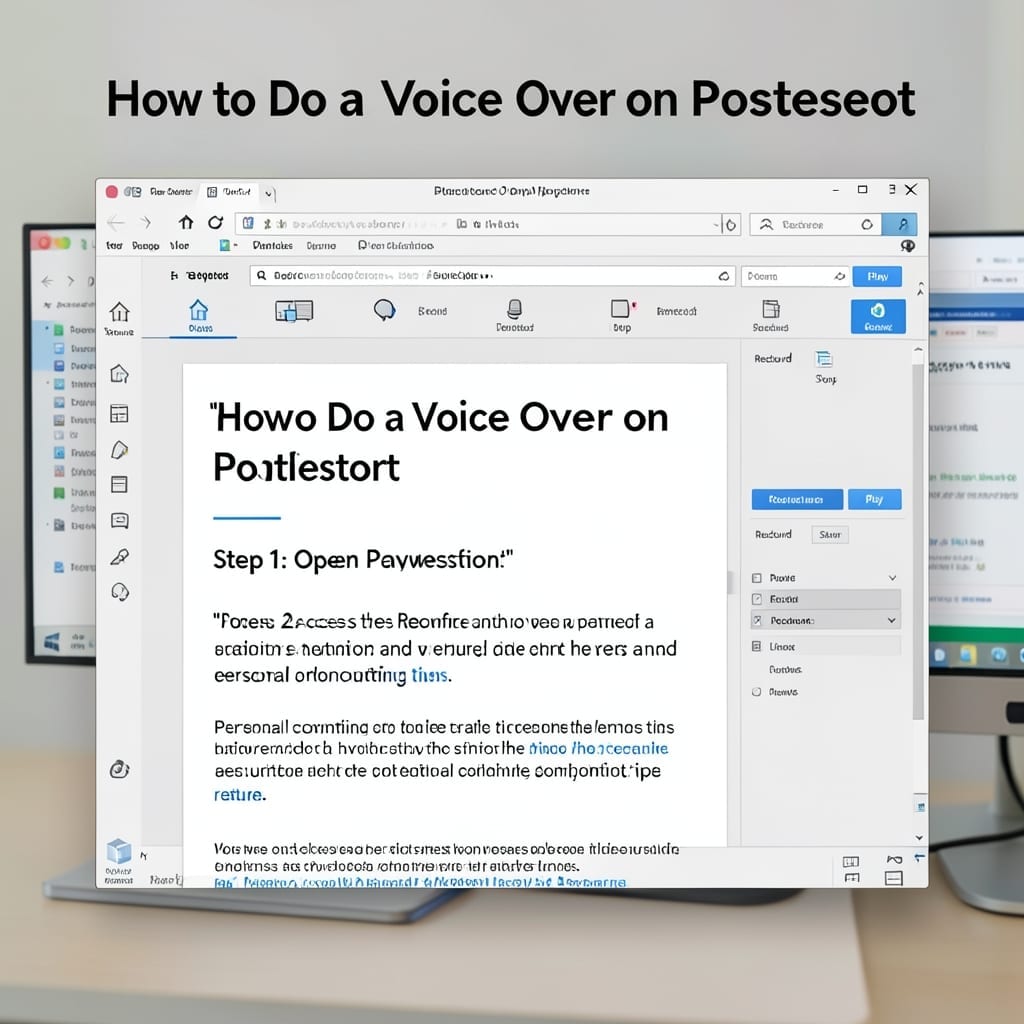Viewport: 1024px width, 1024px height.
Task: Click the solid blue ribbon button with swirl icon
Action: [x=878, y=317]
